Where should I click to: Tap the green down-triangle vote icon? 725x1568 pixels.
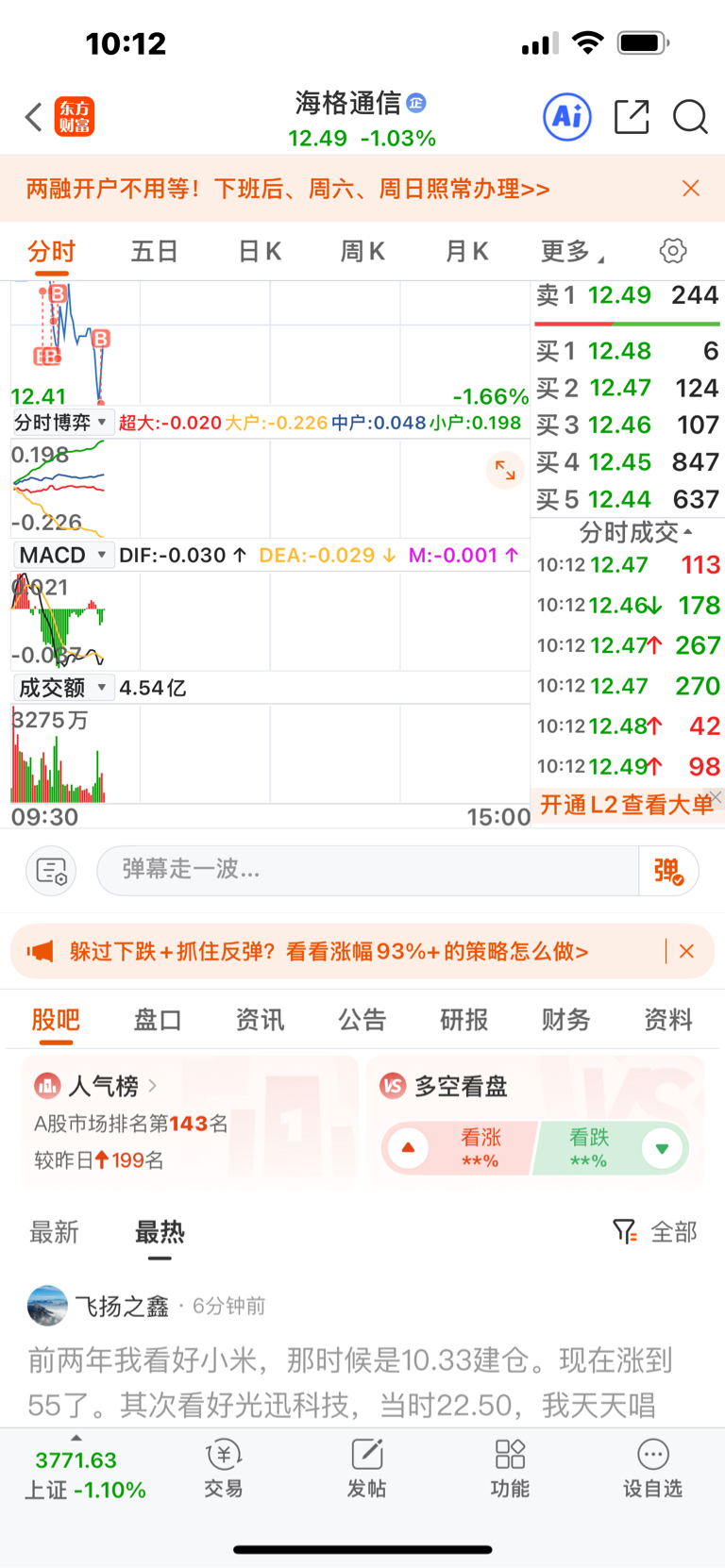point(662,1148)
